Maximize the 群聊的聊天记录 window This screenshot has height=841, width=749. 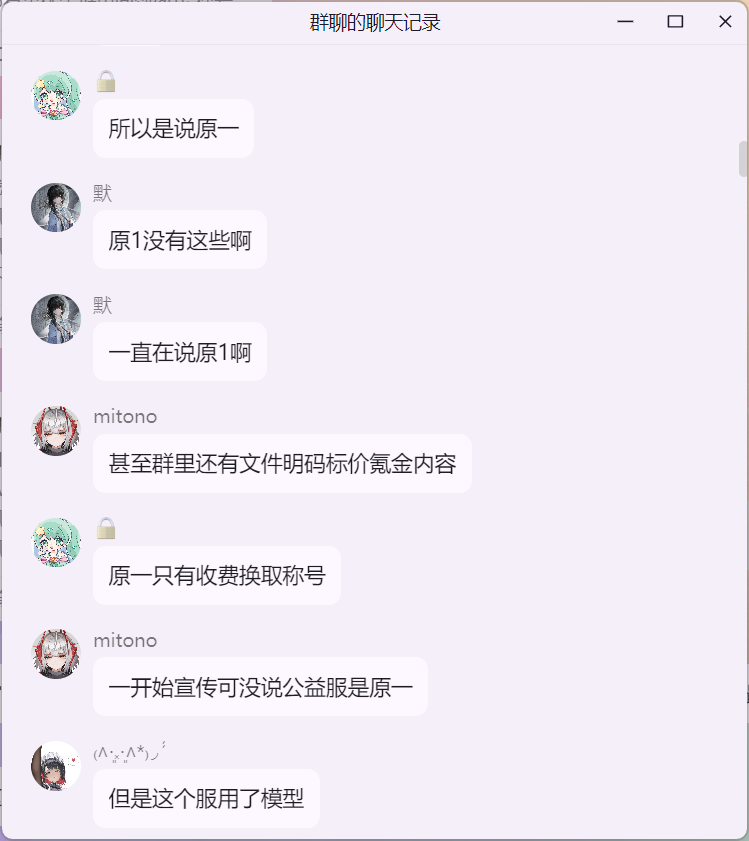(x=675, y=21)
